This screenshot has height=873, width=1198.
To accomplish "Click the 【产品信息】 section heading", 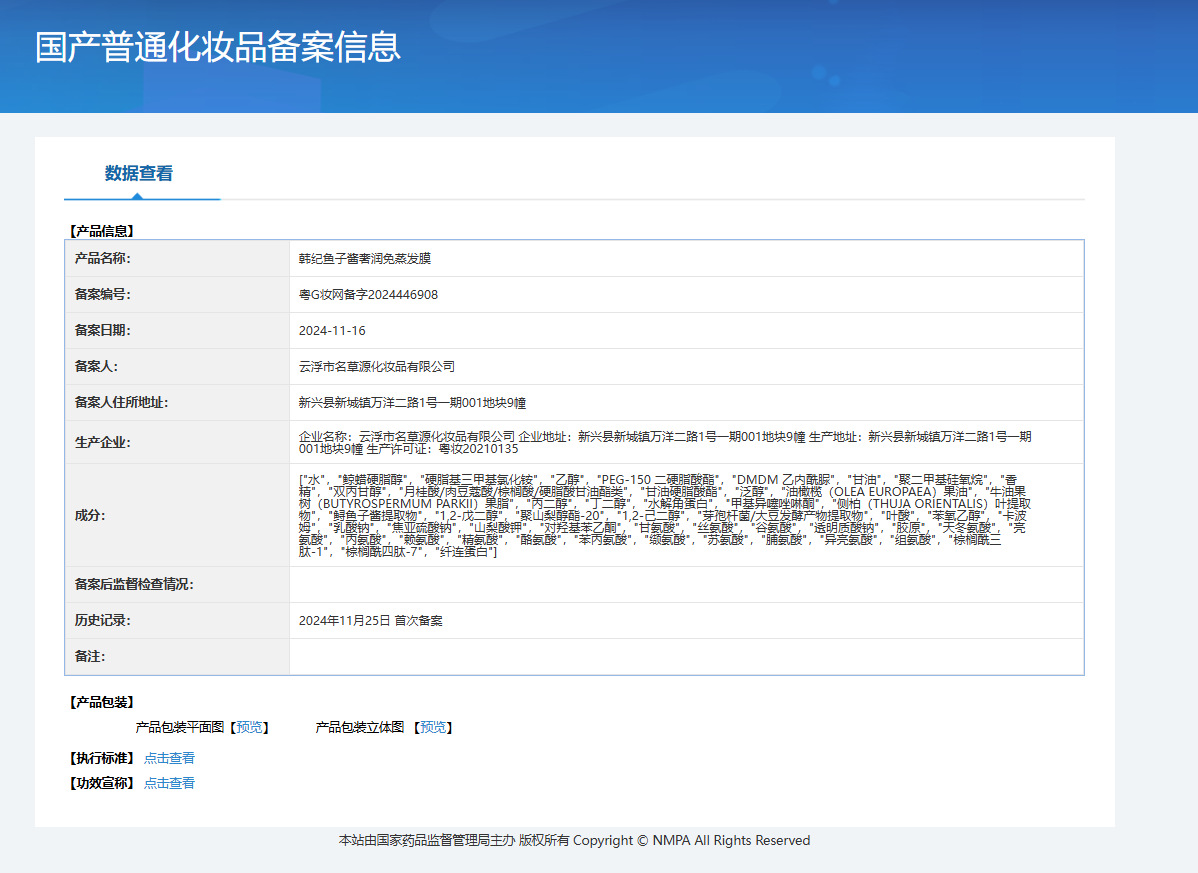I will (x=102, y=231).
